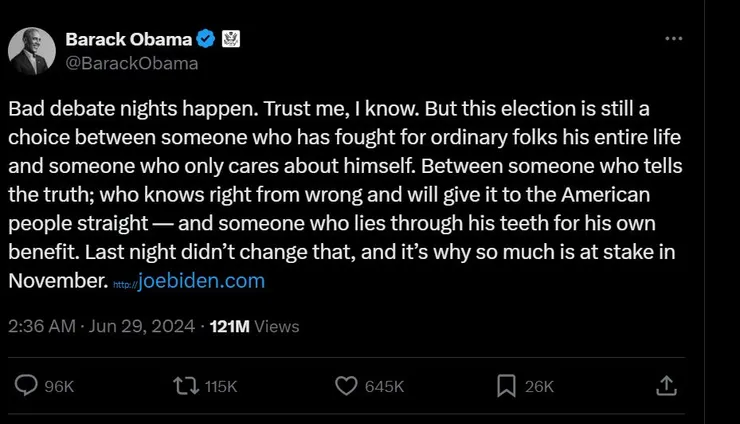
Task: Click the 26K bookmark count
Action: coord(538,386)
